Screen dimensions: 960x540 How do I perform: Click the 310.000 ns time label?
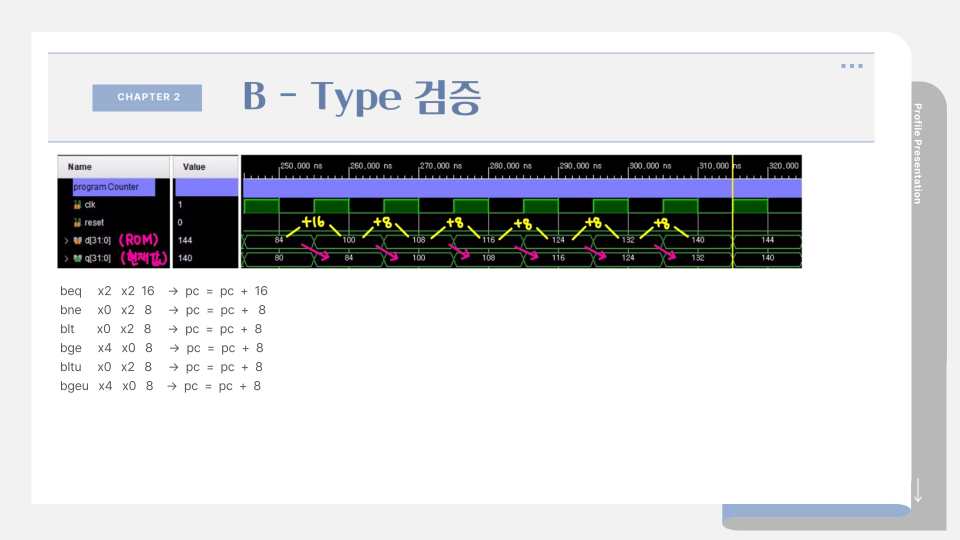(x=720, y=166)
